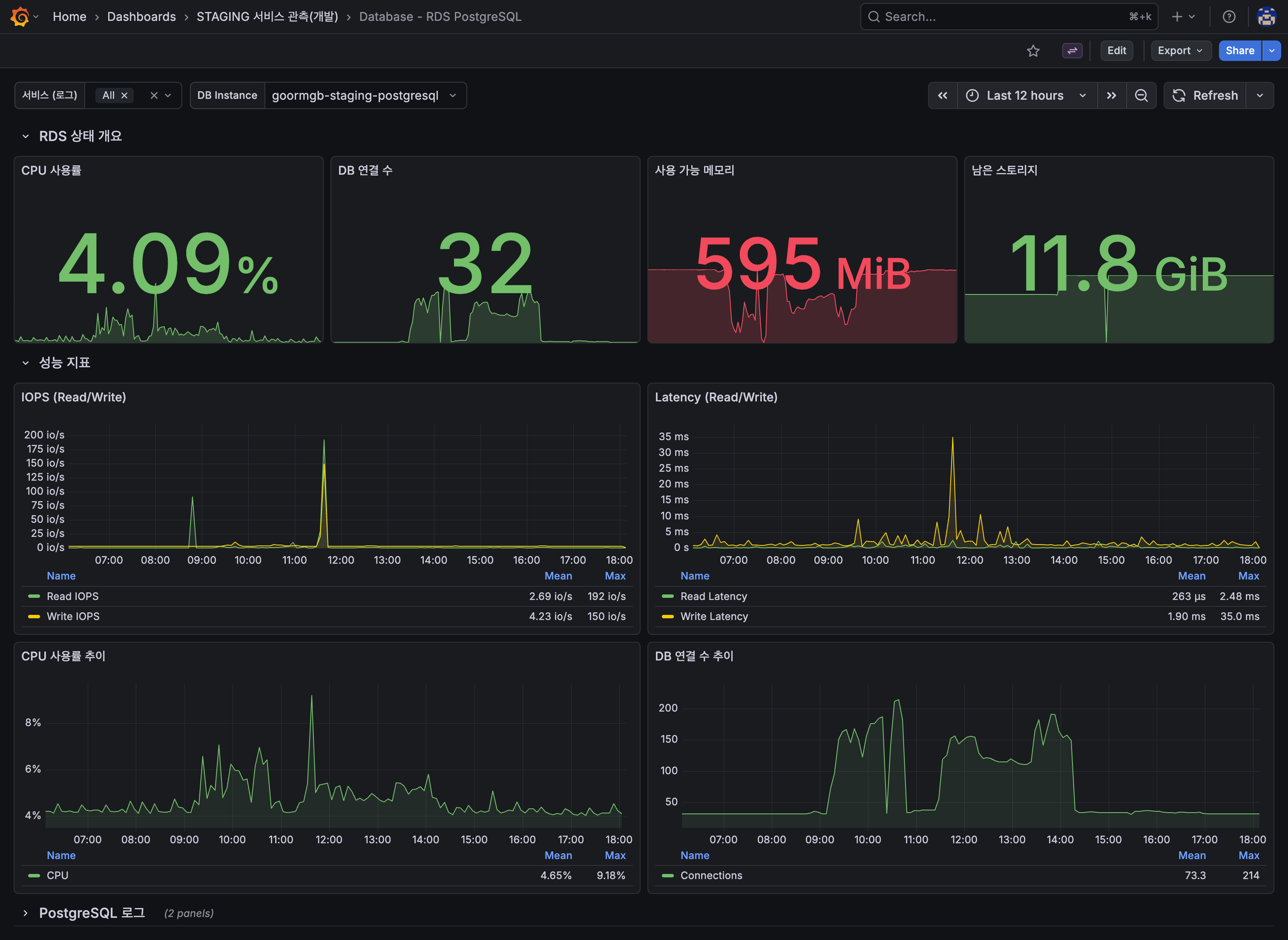The width and height of the screenshot is (1288, 940).
Task: Toggle the Connections series visibility
Action: 711,875
